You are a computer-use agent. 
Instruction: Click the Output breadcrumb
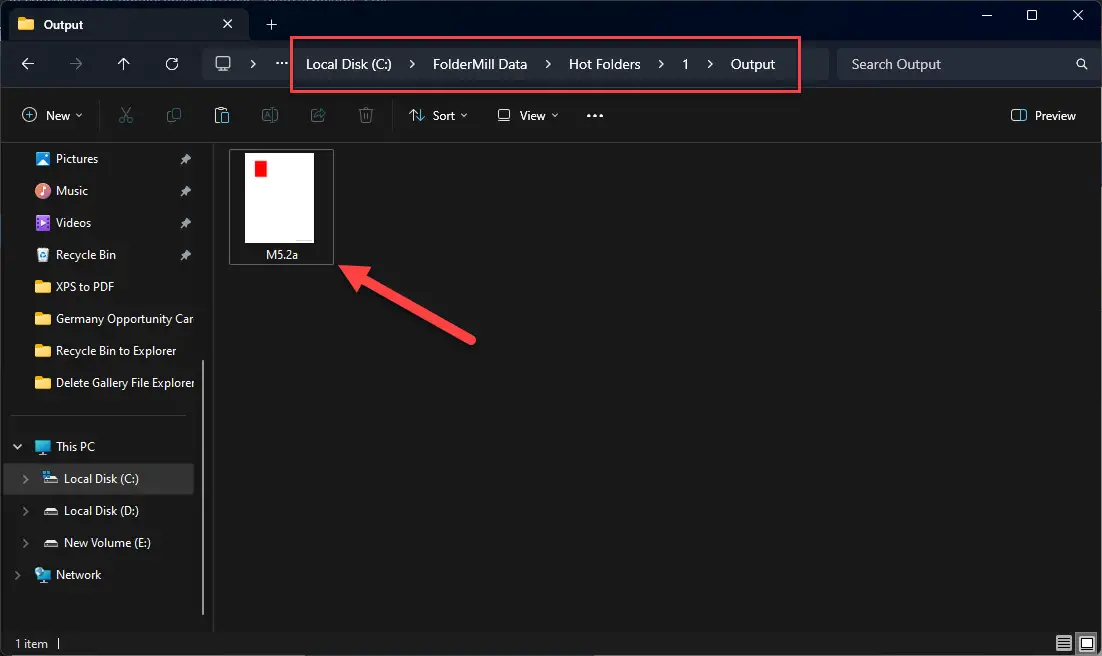tap(753, 64)
